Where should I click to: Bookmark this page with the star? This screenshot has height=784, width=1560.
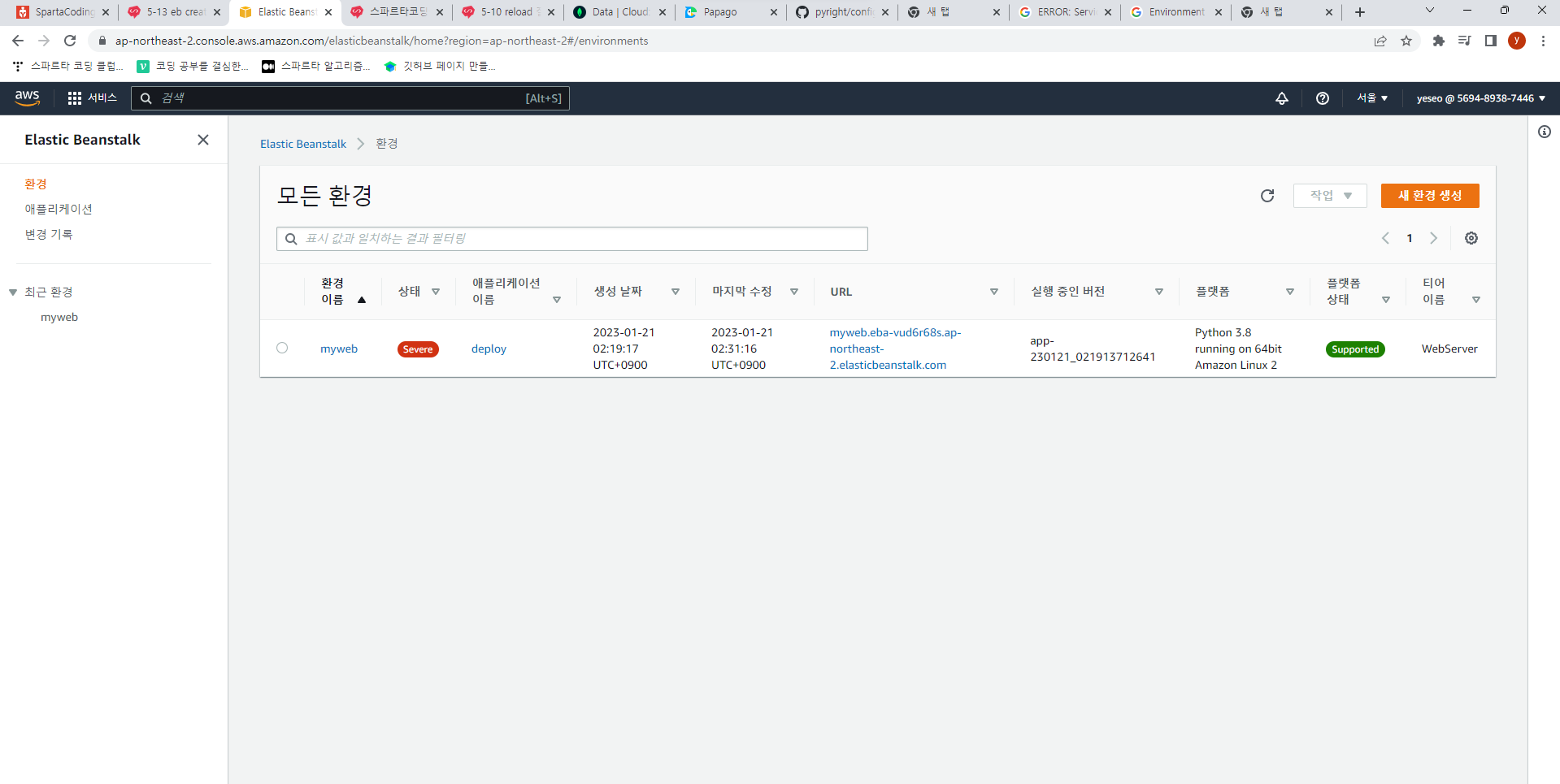coord(1406,41)
